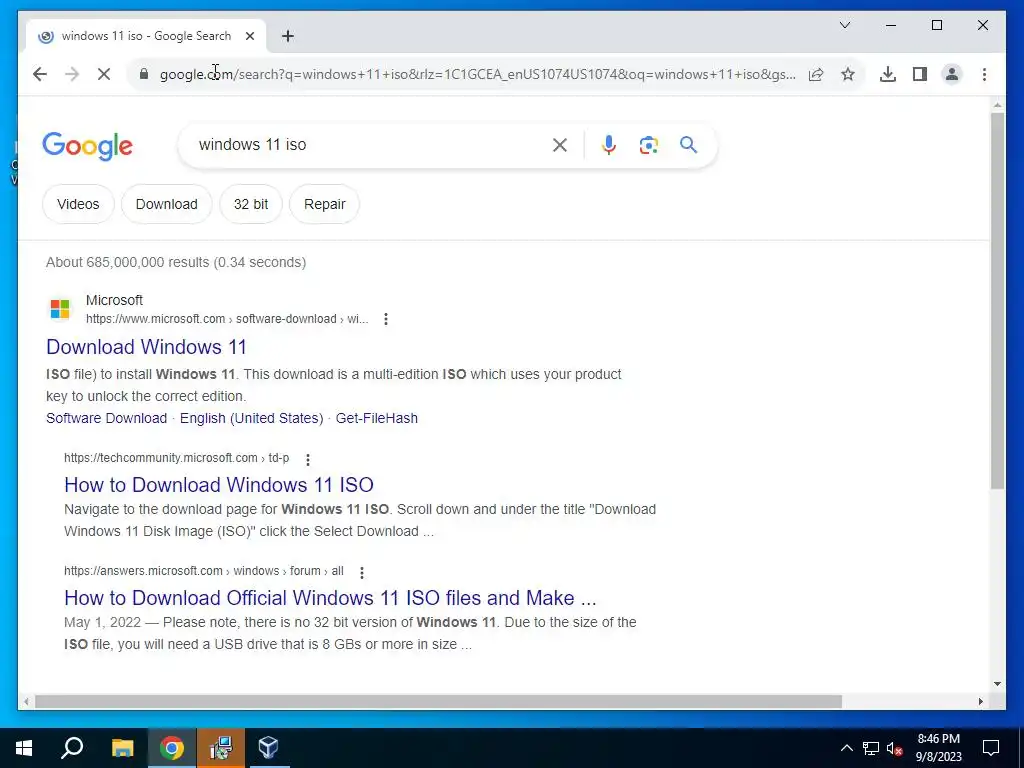This screenshot has width=1024, height=768.
Task: Click the forward navigation arrow
Action: tap(72, 74)
